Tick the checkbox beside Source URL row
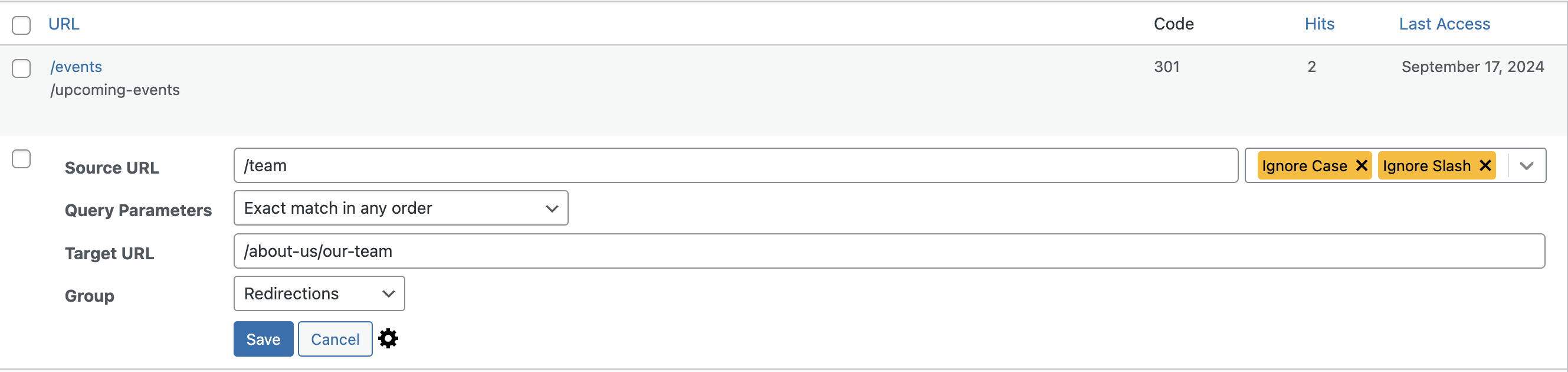This screenshot has height=372, width=1568. tap(21, 159)
